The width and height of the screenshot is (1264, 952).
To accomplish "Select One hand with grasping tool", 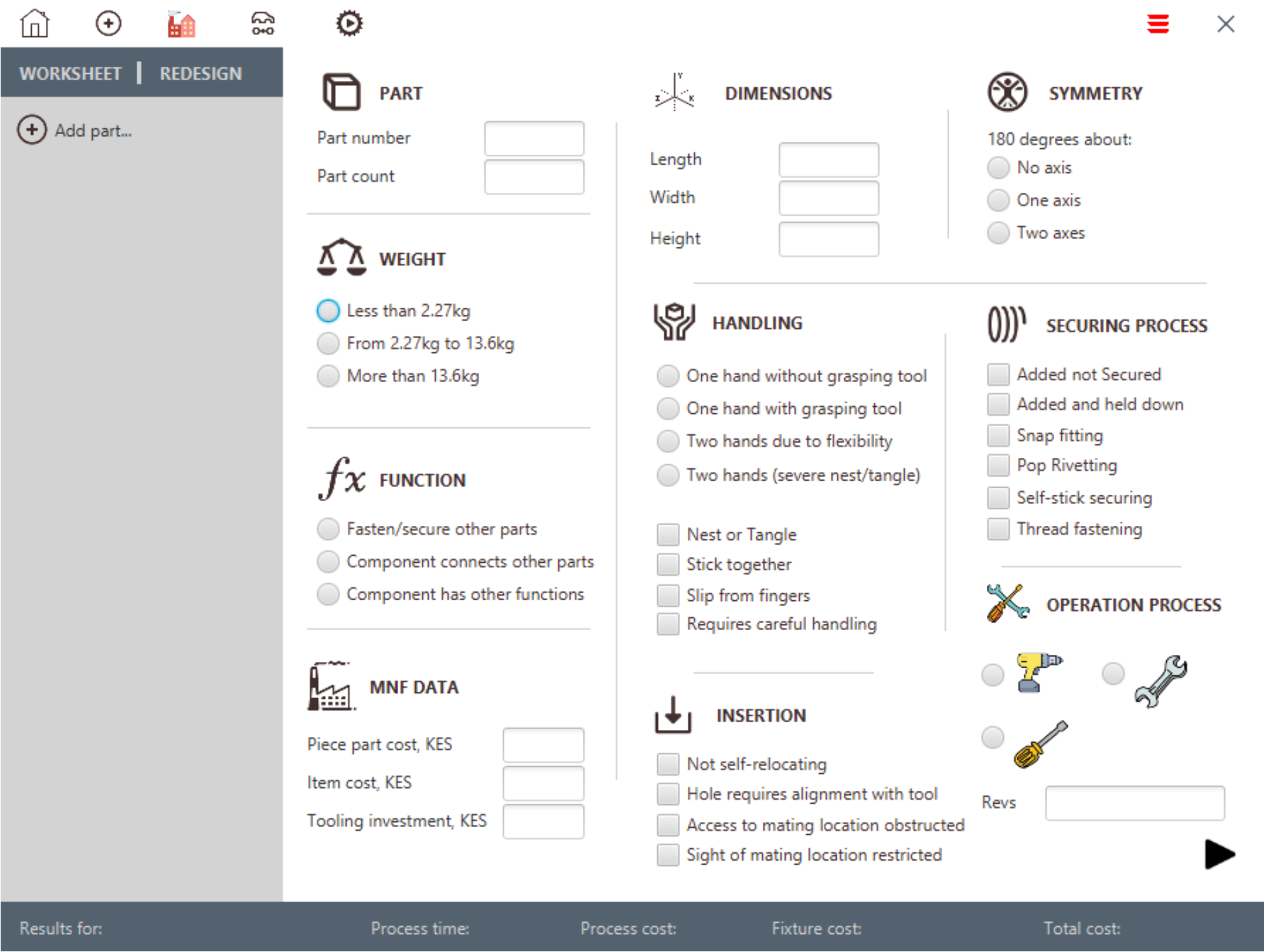I will pos(668,409).
